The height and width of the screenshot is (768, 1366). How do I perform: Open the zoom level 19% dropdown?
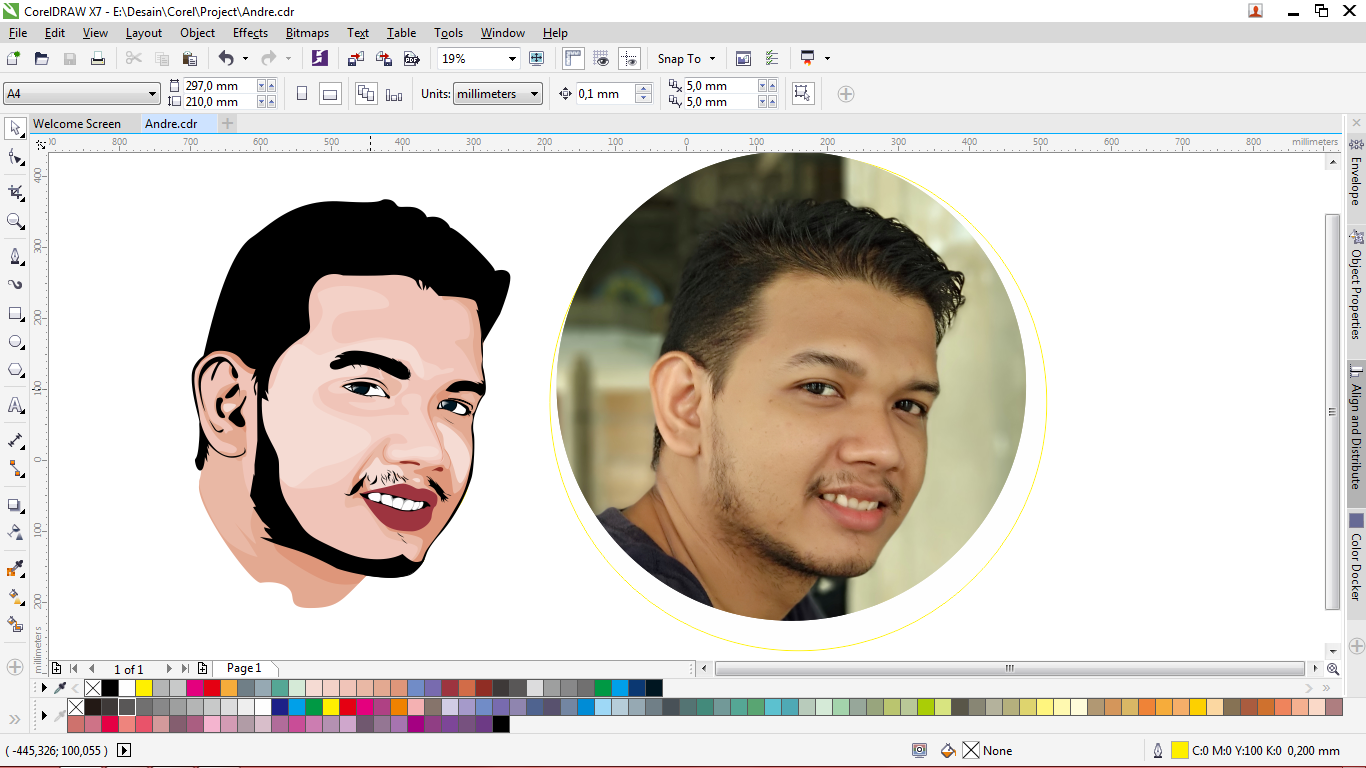[512, 59]
